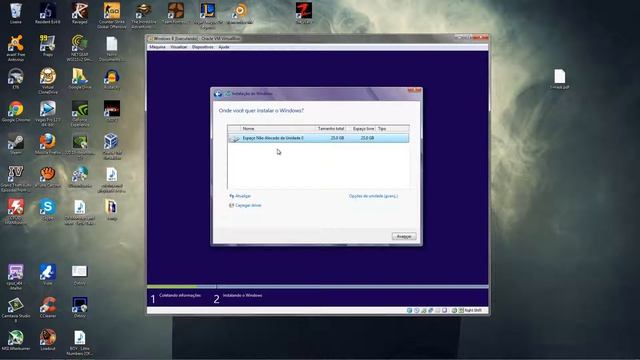Launch League of Legends shortcut
The image size is (640, 360).
click(x=208, y=16)
